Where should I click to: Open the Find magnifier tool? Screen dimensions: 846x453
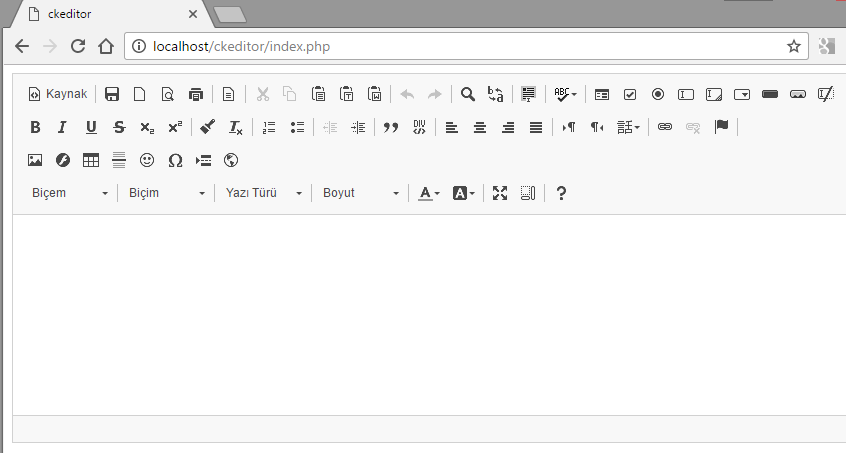467,94
